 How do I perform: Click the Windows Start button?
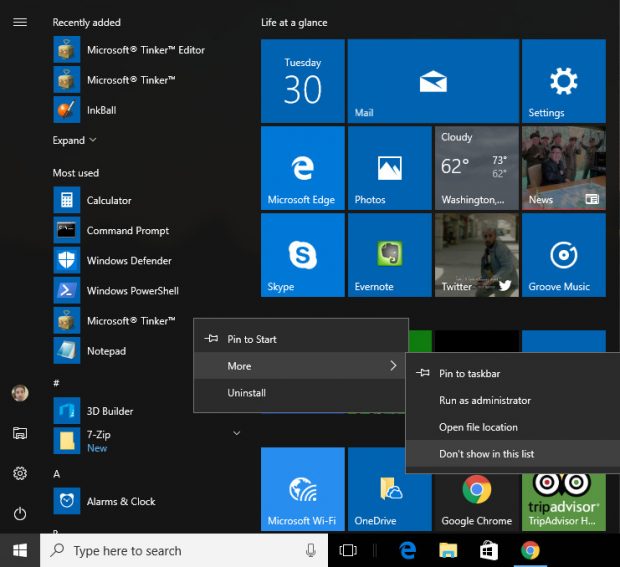(x=20, y=550)
